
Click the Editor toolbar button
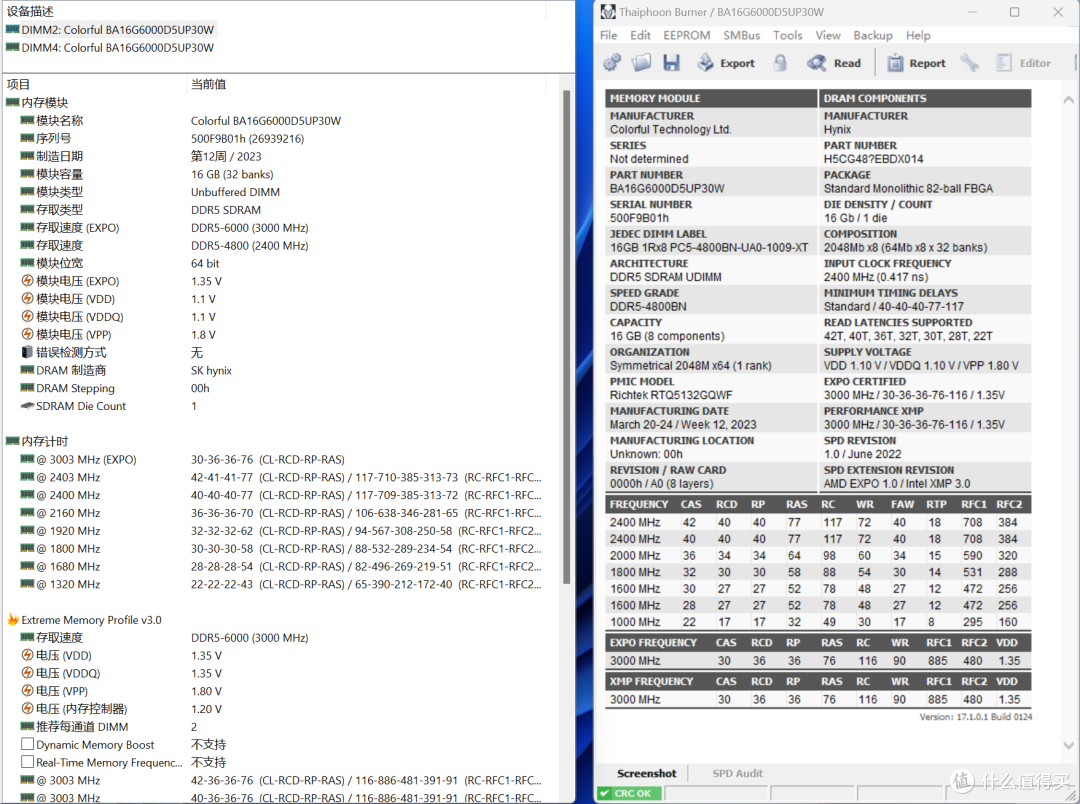(1024, 63)
